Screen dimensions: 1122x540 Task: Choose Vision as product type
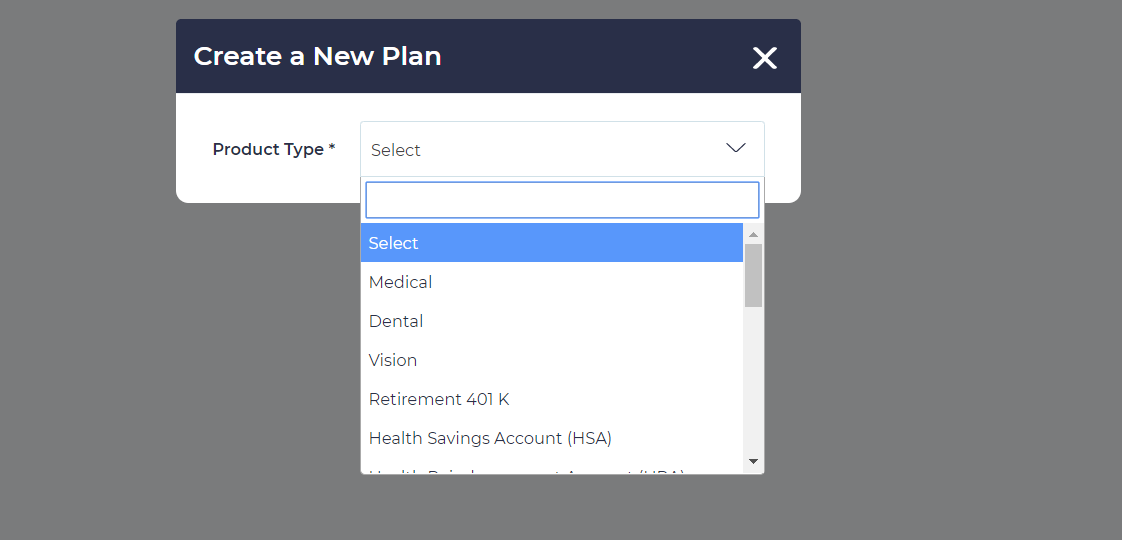(x=393, y=360)
